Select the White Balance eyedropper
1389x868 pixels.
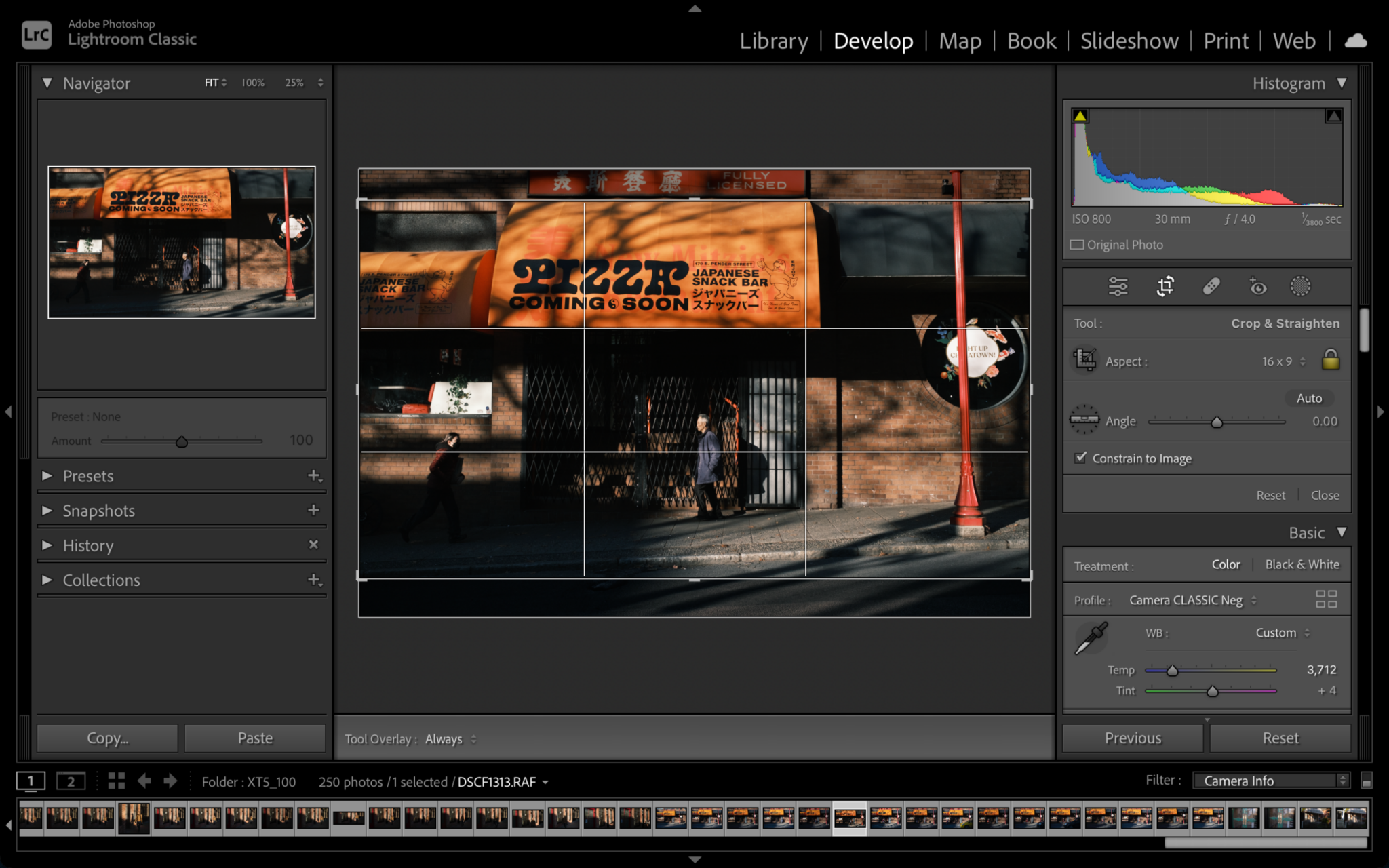coord(1091,637)
